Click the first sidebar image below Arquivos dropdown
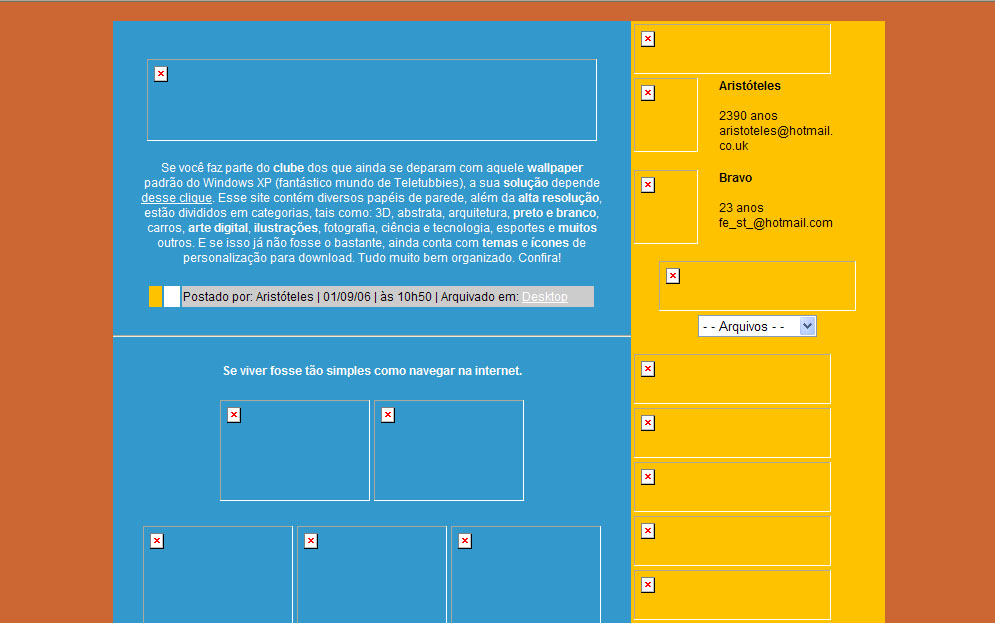 732,379
